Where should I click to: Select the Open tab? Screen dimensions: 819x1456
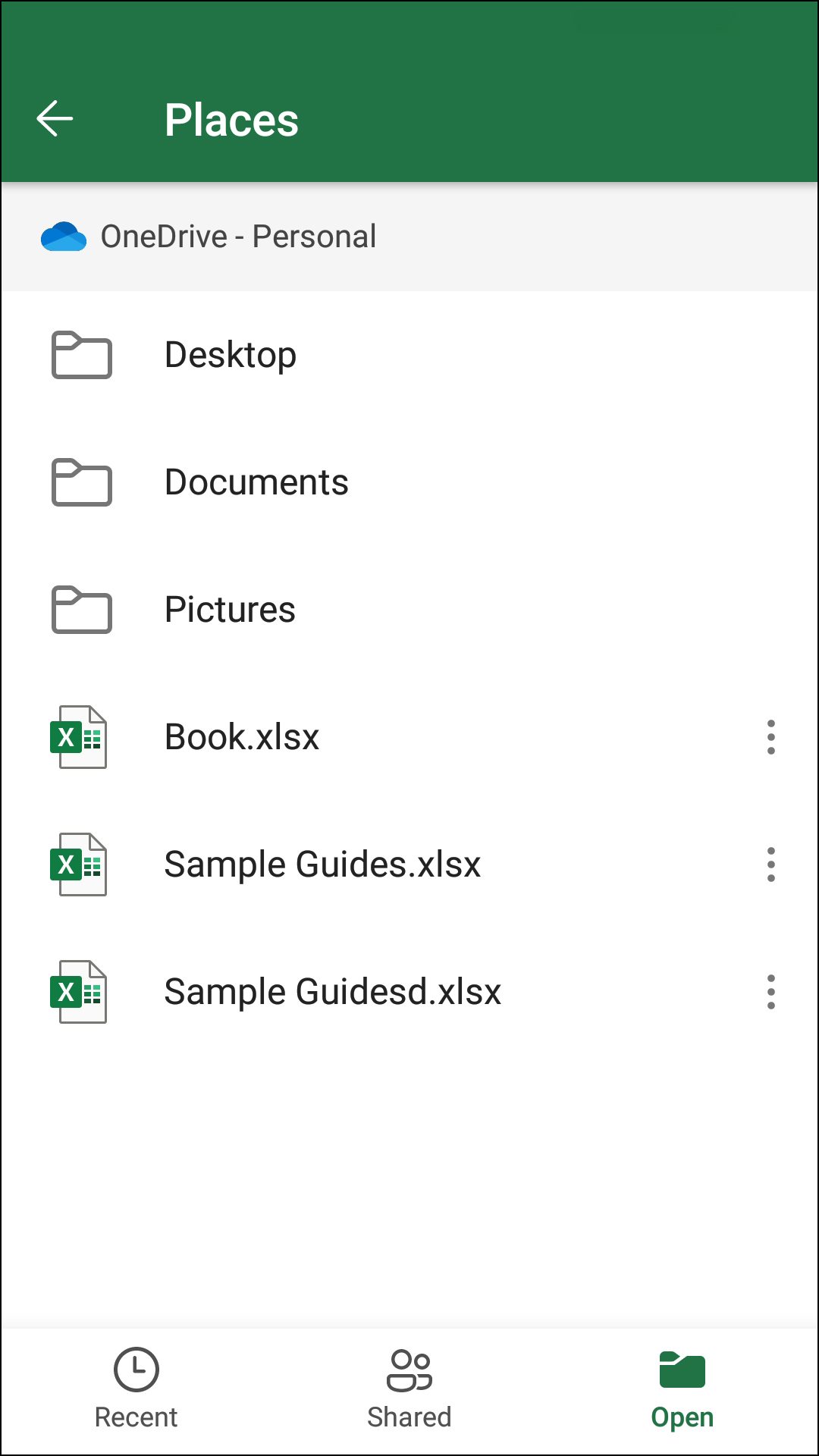click(x=682, y=1389)
